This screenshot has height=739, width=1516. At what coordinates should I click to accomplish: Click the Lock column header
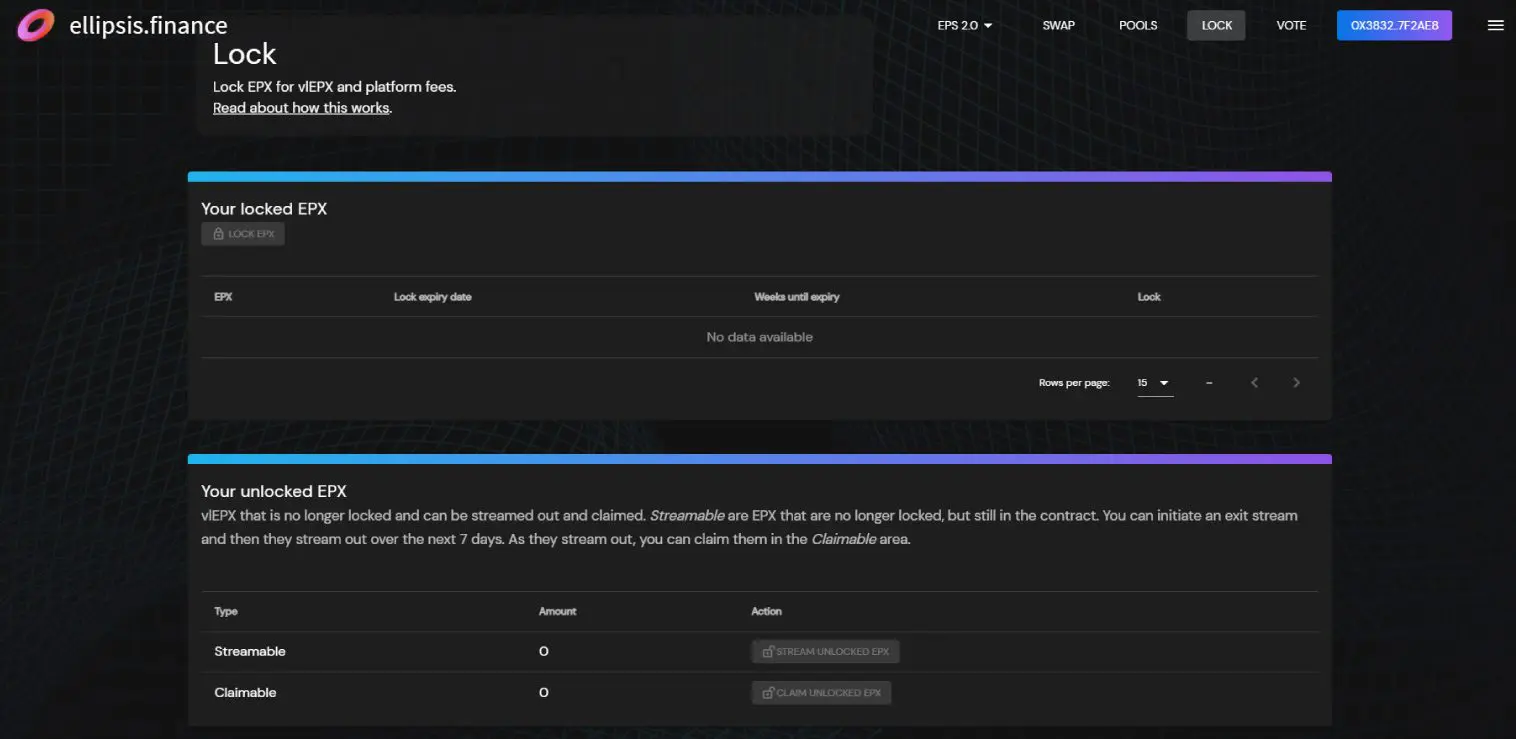(x=1149, y=297)
